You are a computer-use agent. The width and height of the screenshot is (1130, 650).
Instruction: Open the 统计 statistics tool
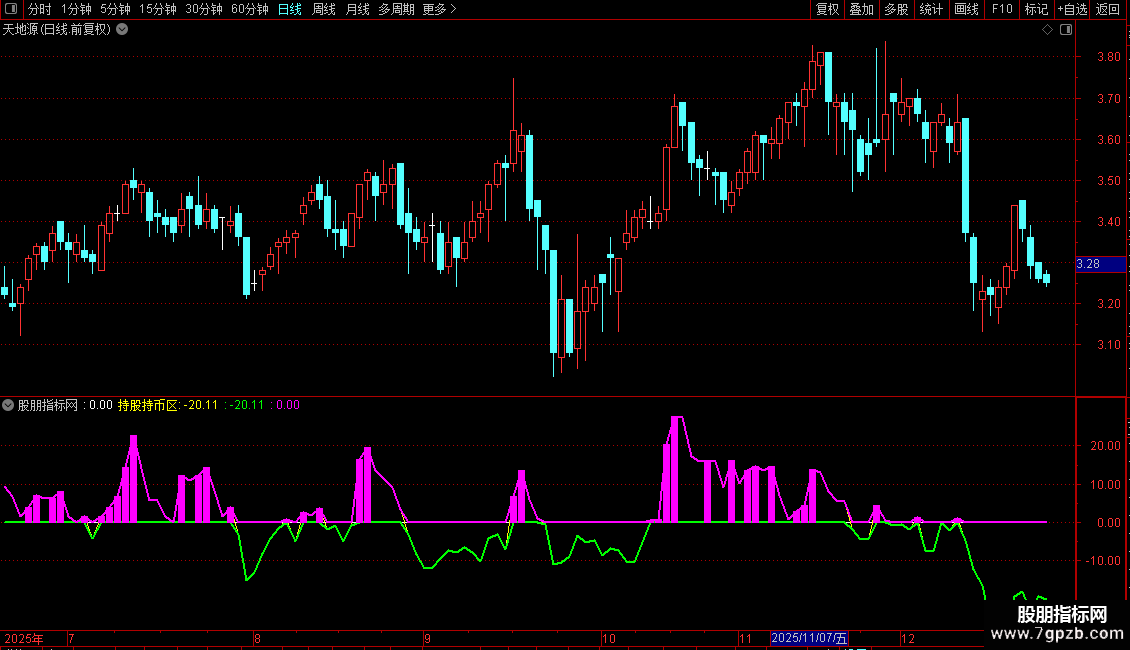(x=931, y=9)
